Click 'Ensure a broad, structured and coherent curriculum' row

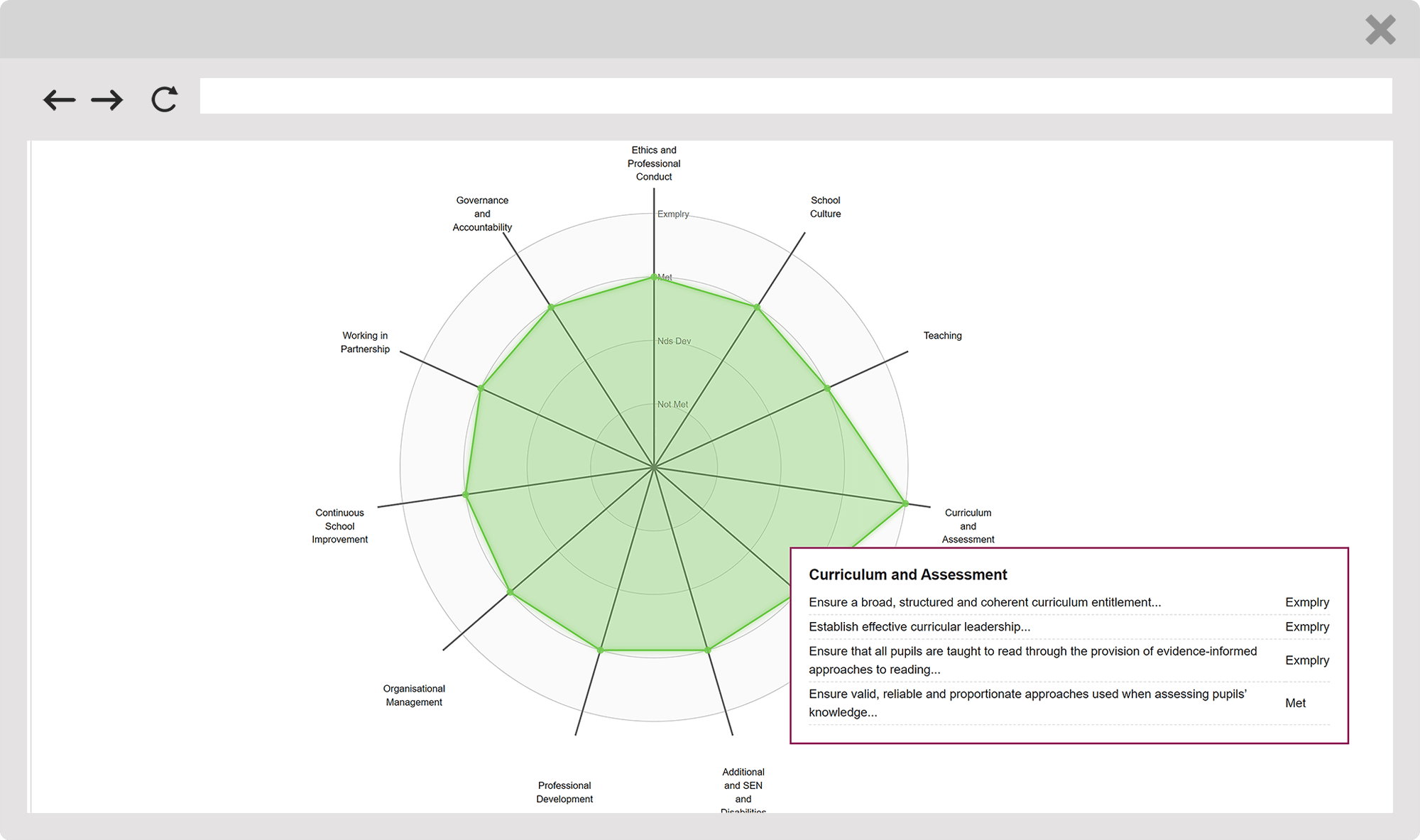[x=1069, y=602]
